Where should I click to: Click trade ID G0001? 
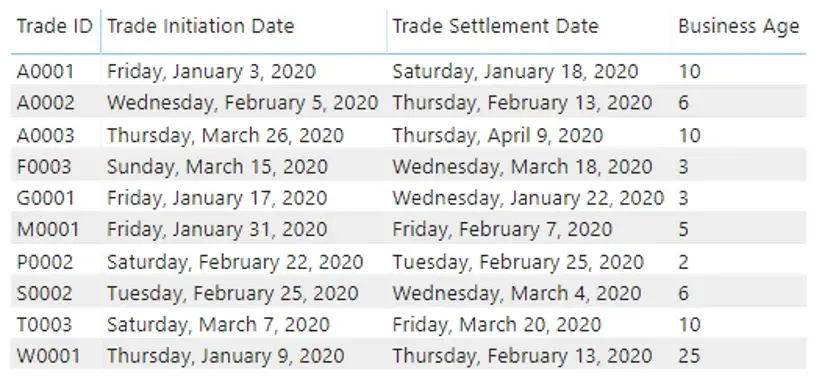46,198
